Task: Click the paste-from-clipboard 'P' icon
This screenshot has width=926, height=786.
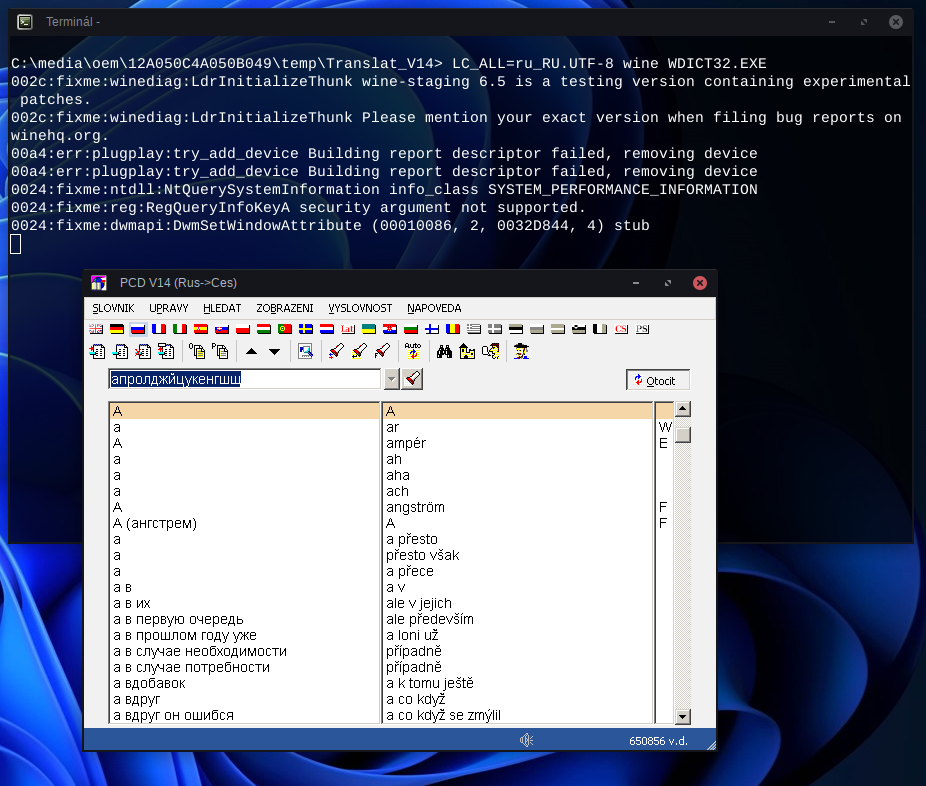Action: pos(220,352)
